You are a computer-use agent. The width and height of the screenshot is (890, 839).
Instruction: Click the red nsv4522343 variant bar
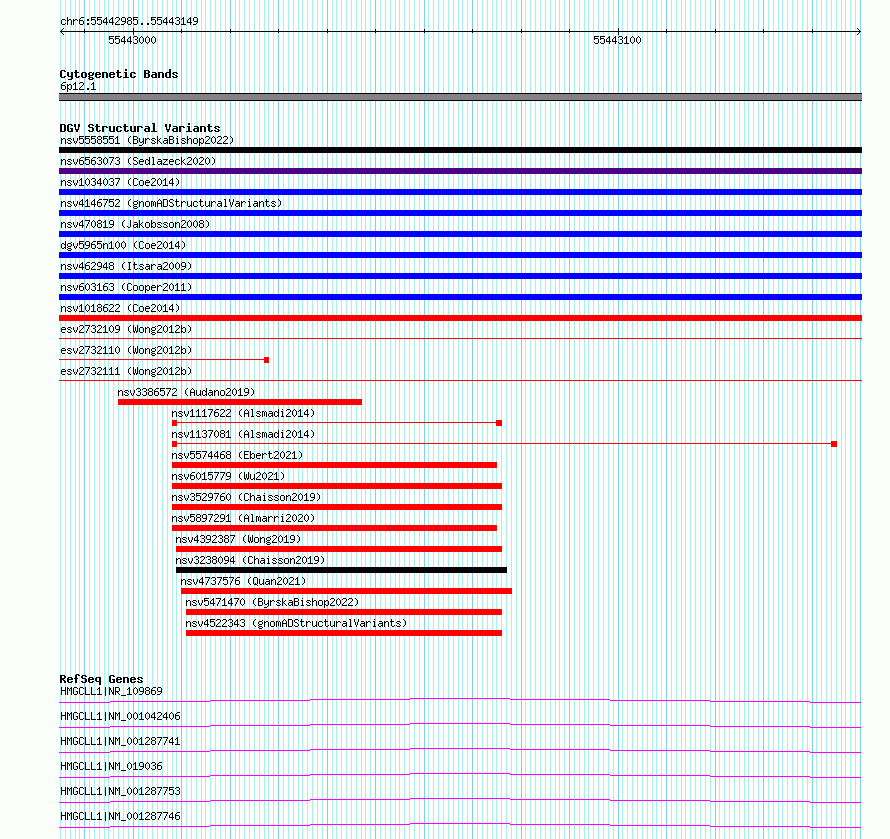344,633
